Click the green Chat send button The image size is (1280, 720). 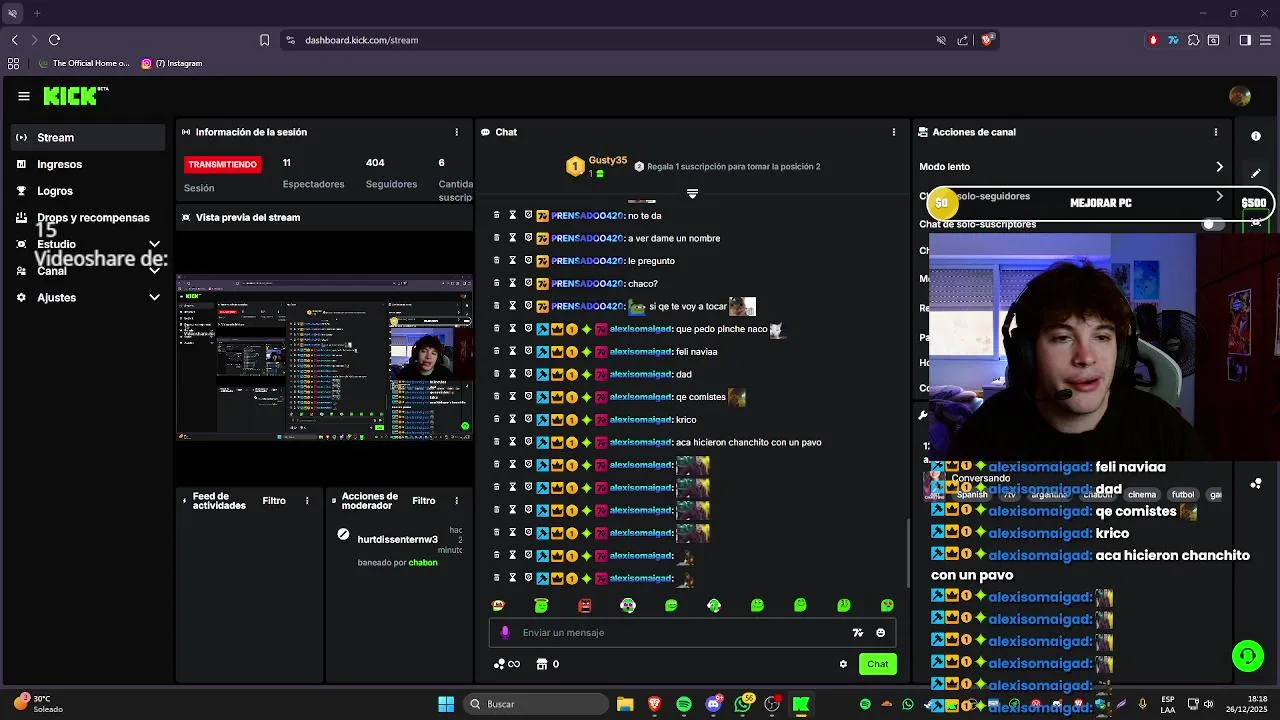click(877, 664)
